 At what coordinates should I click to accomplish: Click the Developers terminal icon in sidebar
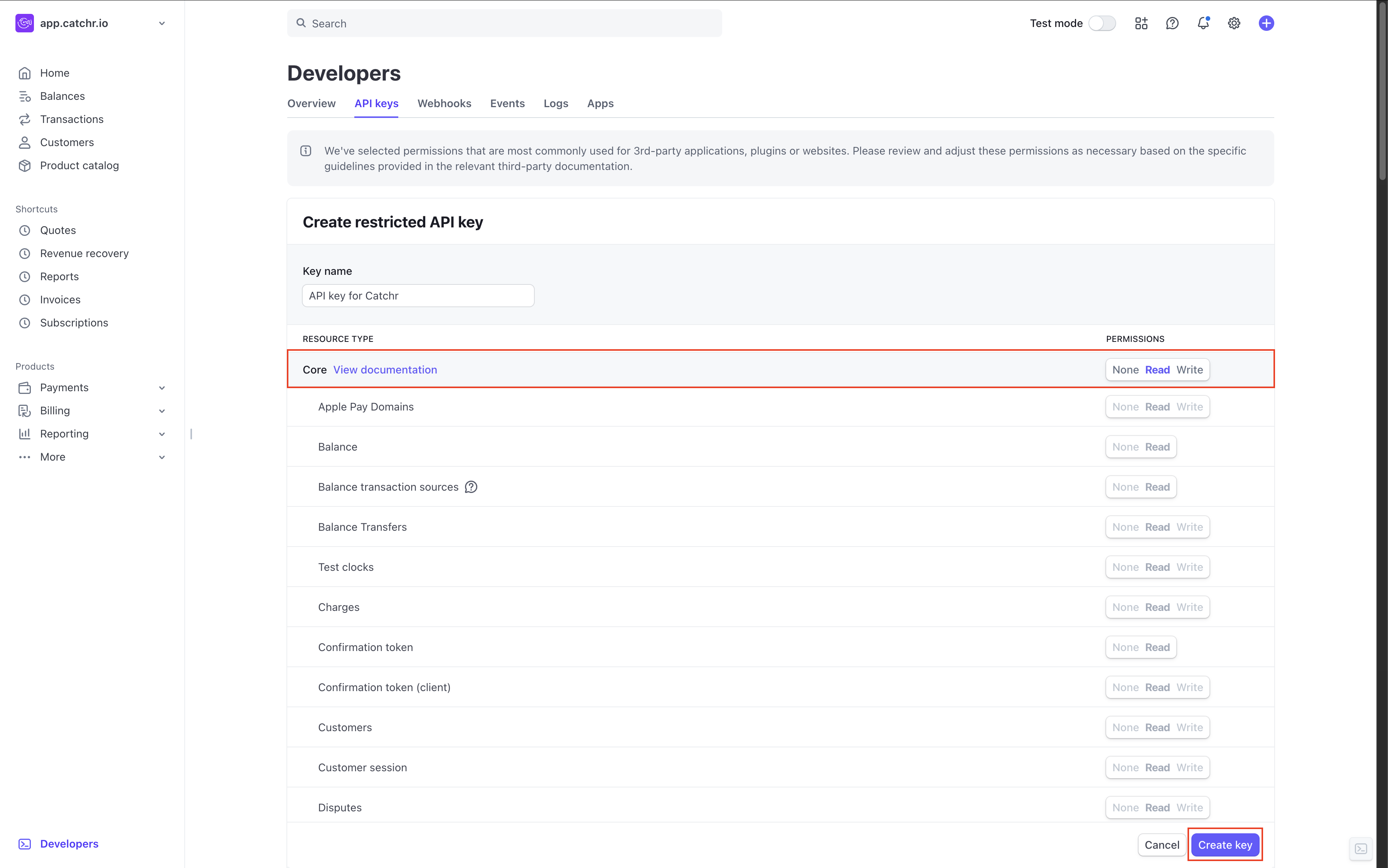tap(24, 844)
